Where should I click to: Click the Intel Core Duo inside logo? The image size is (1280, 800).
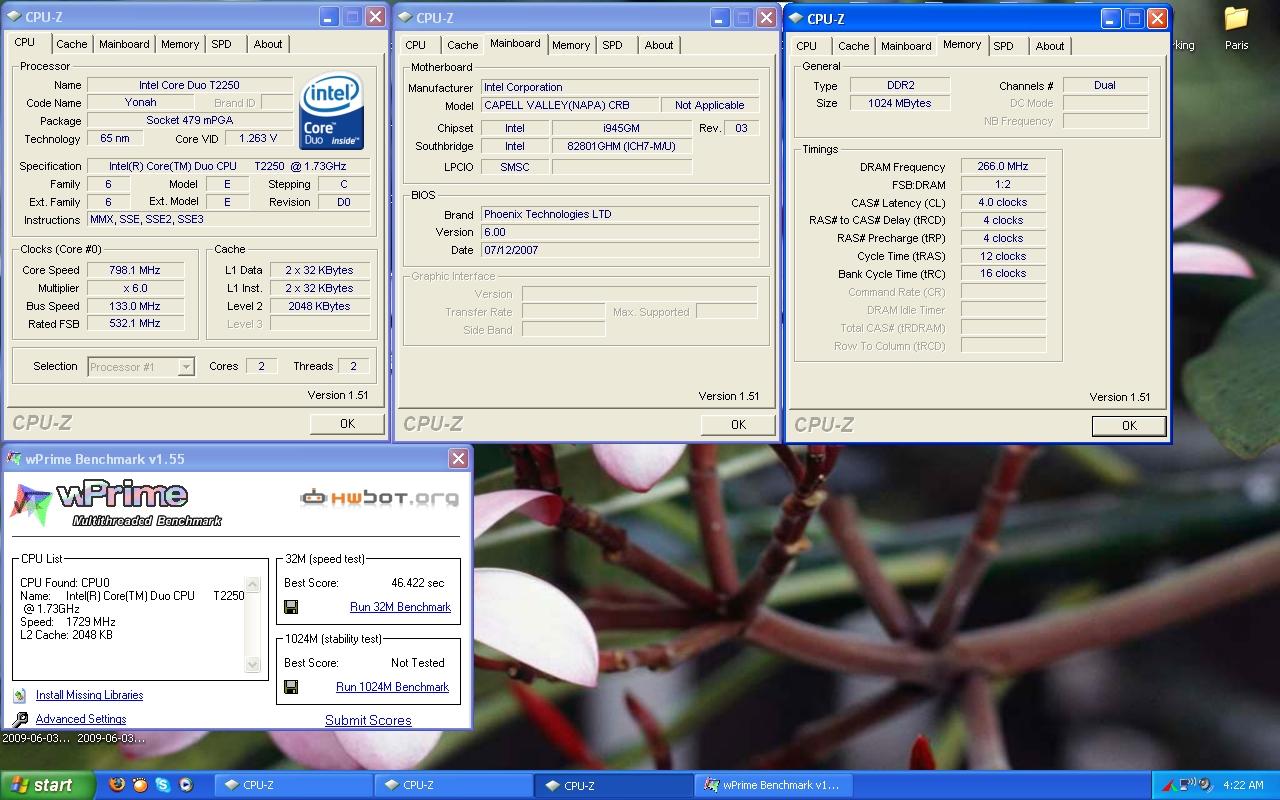point(332,110)
